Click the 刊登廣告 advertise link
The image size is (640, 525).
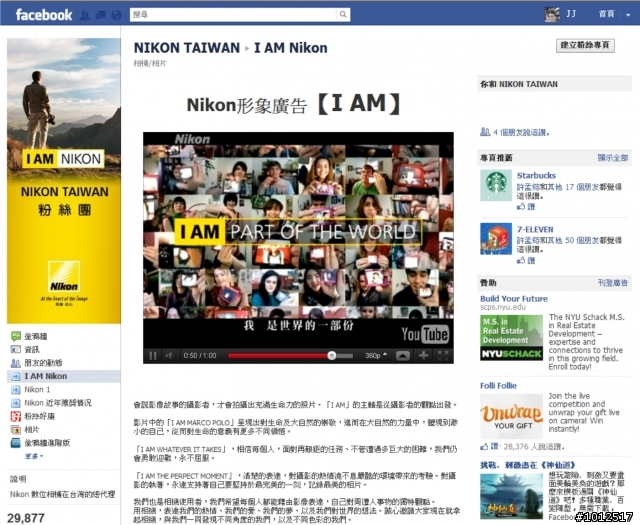coord(613,283)
